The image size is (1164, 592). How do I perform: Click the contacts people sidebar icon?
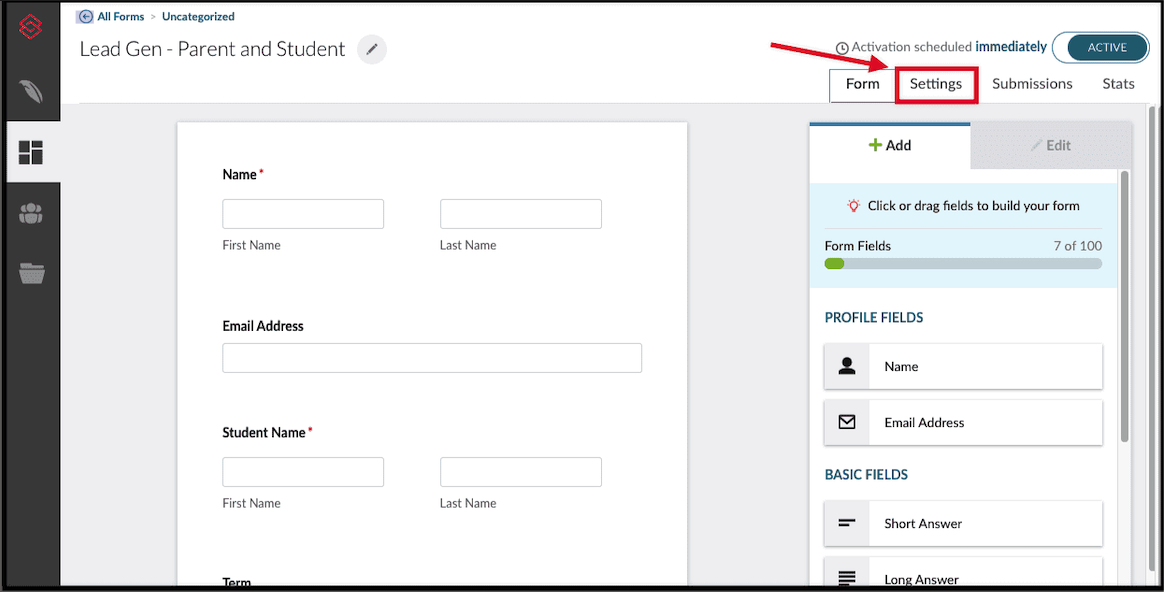tap(30, 213)
